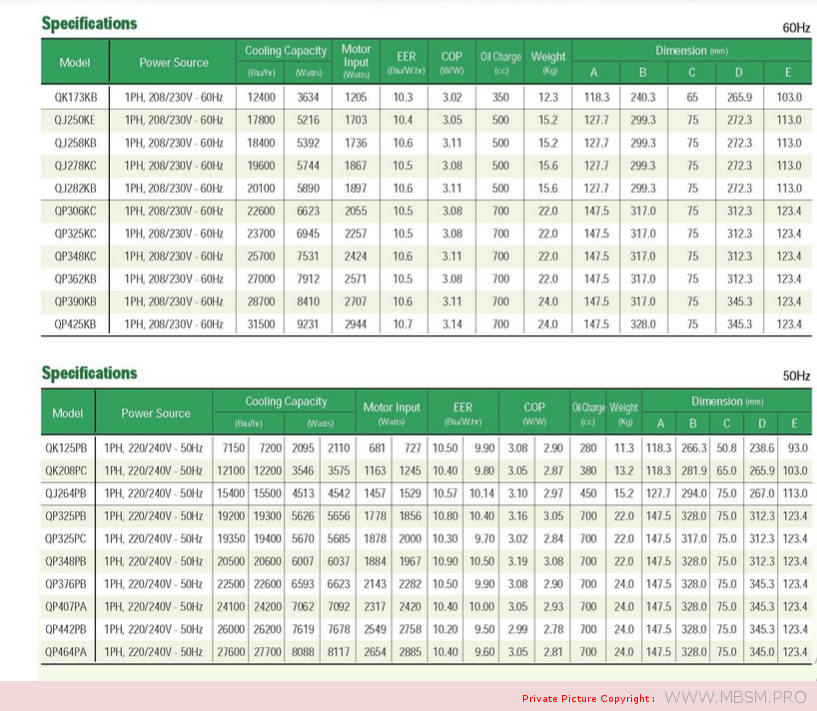Image resolution: width=817 pixels, height=711 pixels.
Task: Click the EER header in the 50Hz table
Action: [x=463, y=407]
